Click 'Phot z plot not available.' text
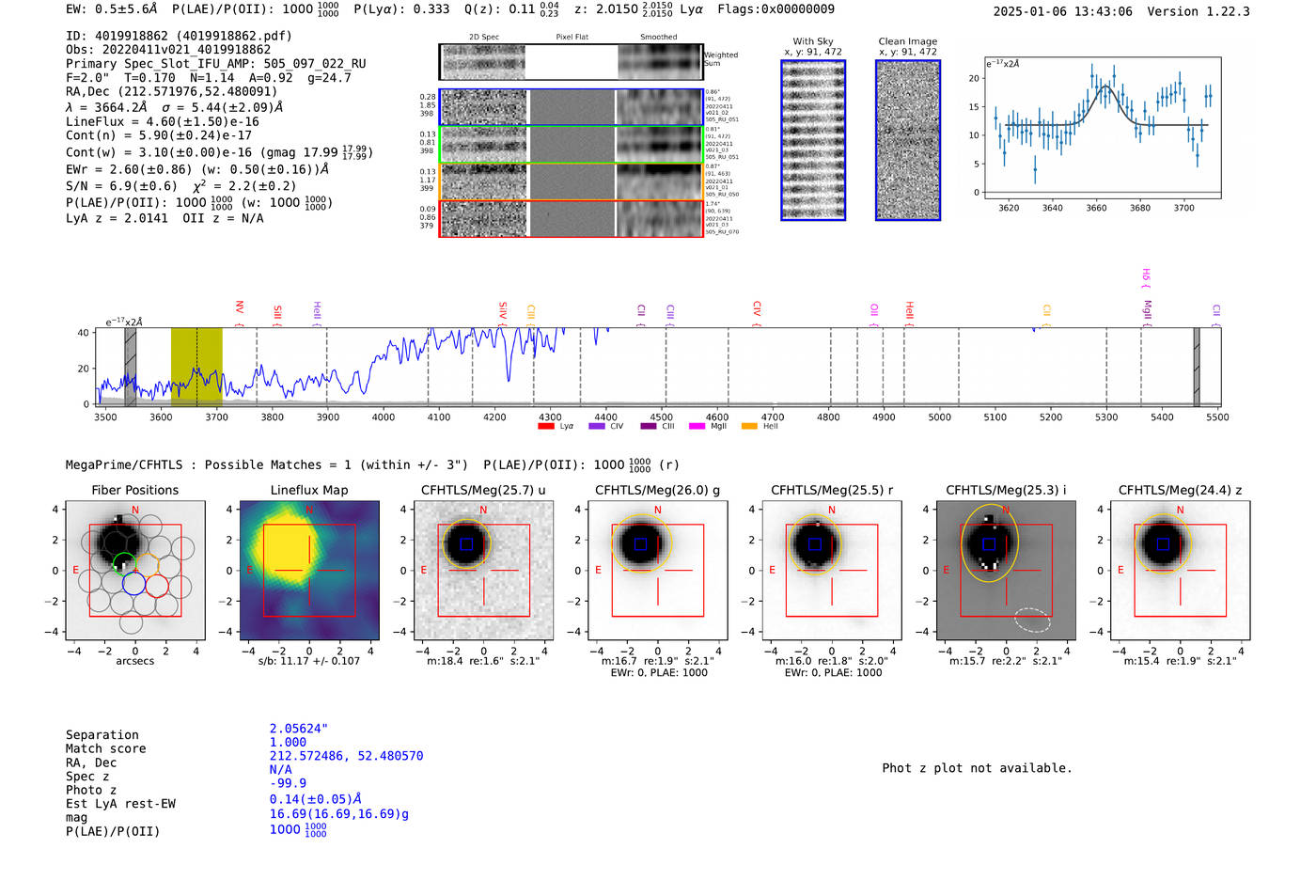Viewport: 1316px width, 896px height. (977, 768)
